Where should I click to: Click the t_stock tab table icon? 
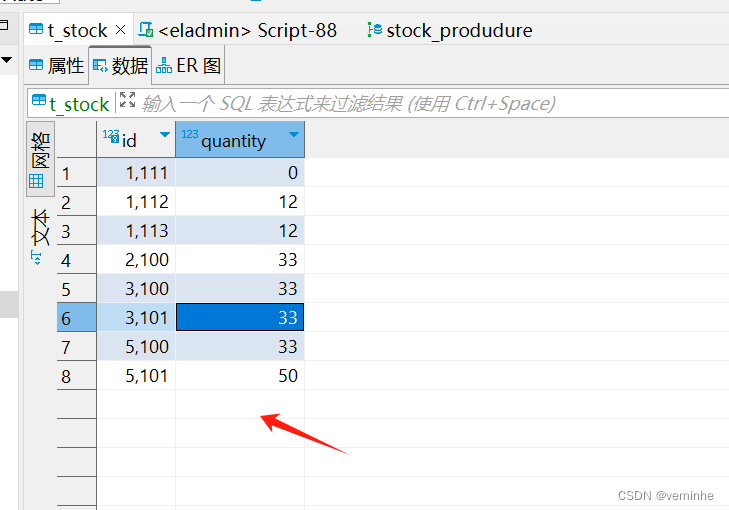tap(36, 29)
